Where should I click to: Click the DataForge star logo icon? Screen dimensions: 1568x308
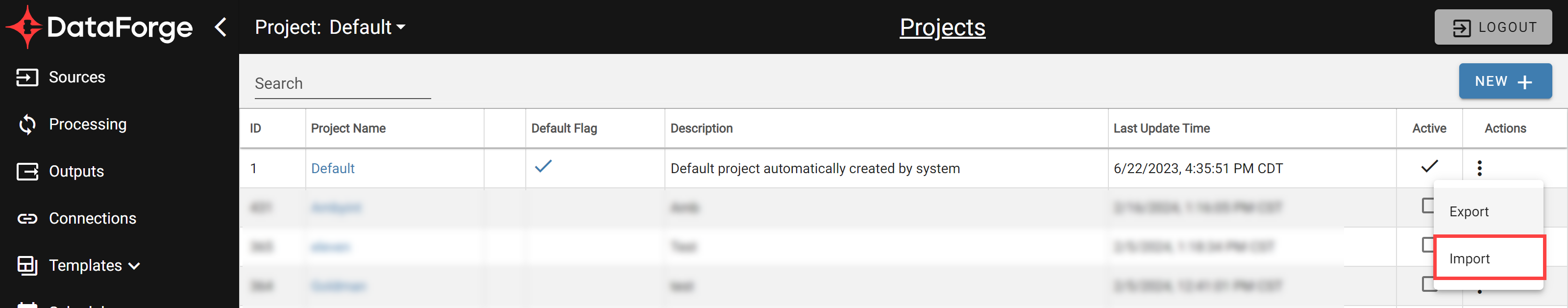(25, 27)
